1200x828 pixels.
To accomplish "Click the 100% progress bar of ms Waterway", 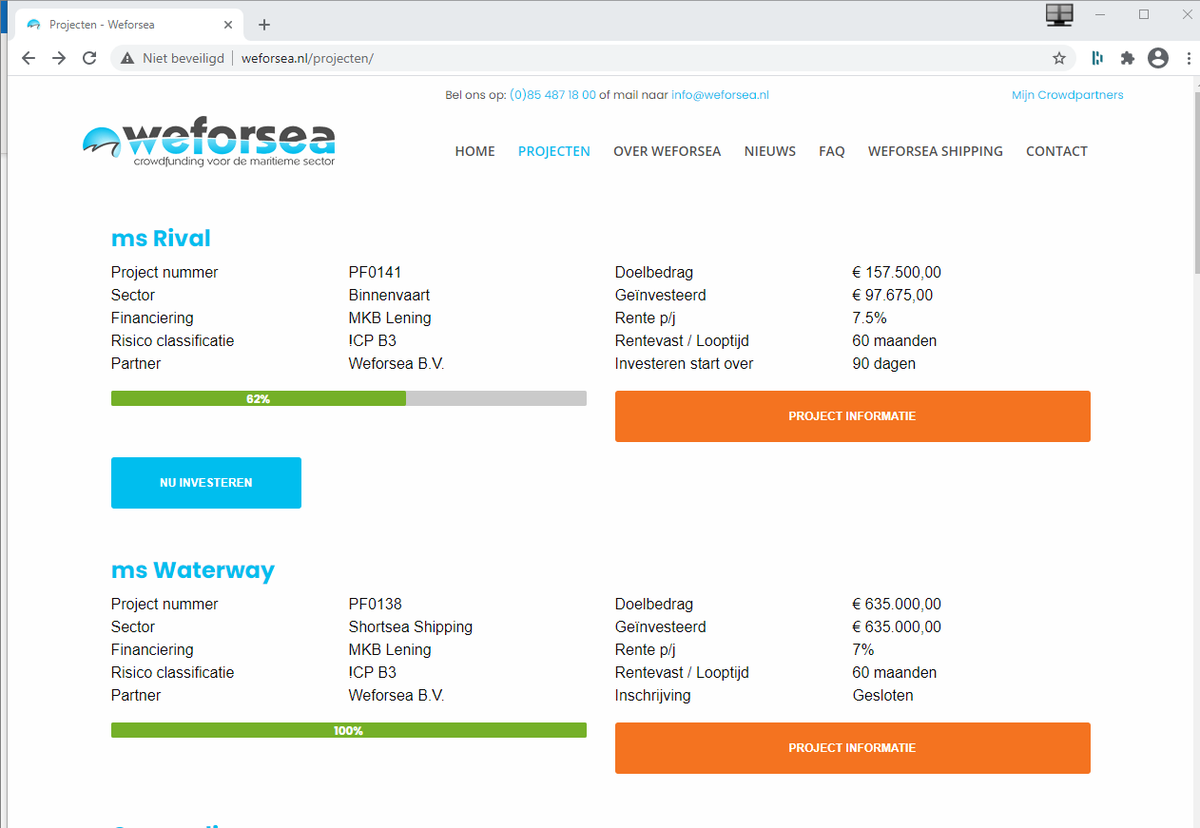I will [x=348, y=730].
